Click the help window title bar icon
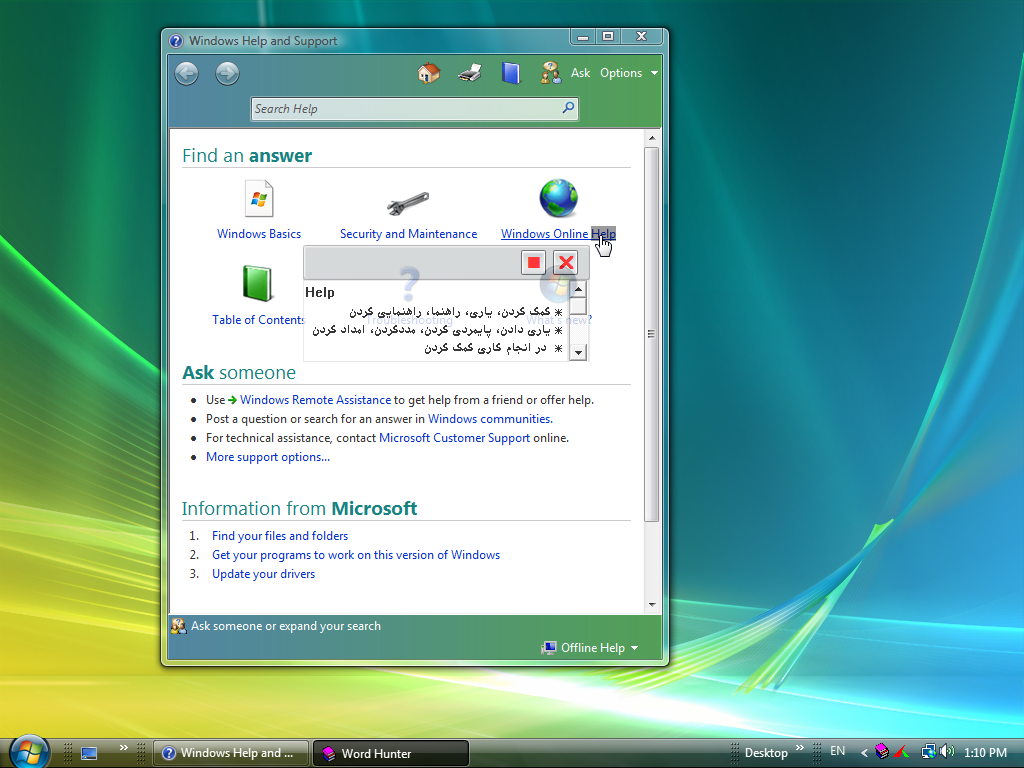This screenshot has height=768, width=1024. pos(176,41)
